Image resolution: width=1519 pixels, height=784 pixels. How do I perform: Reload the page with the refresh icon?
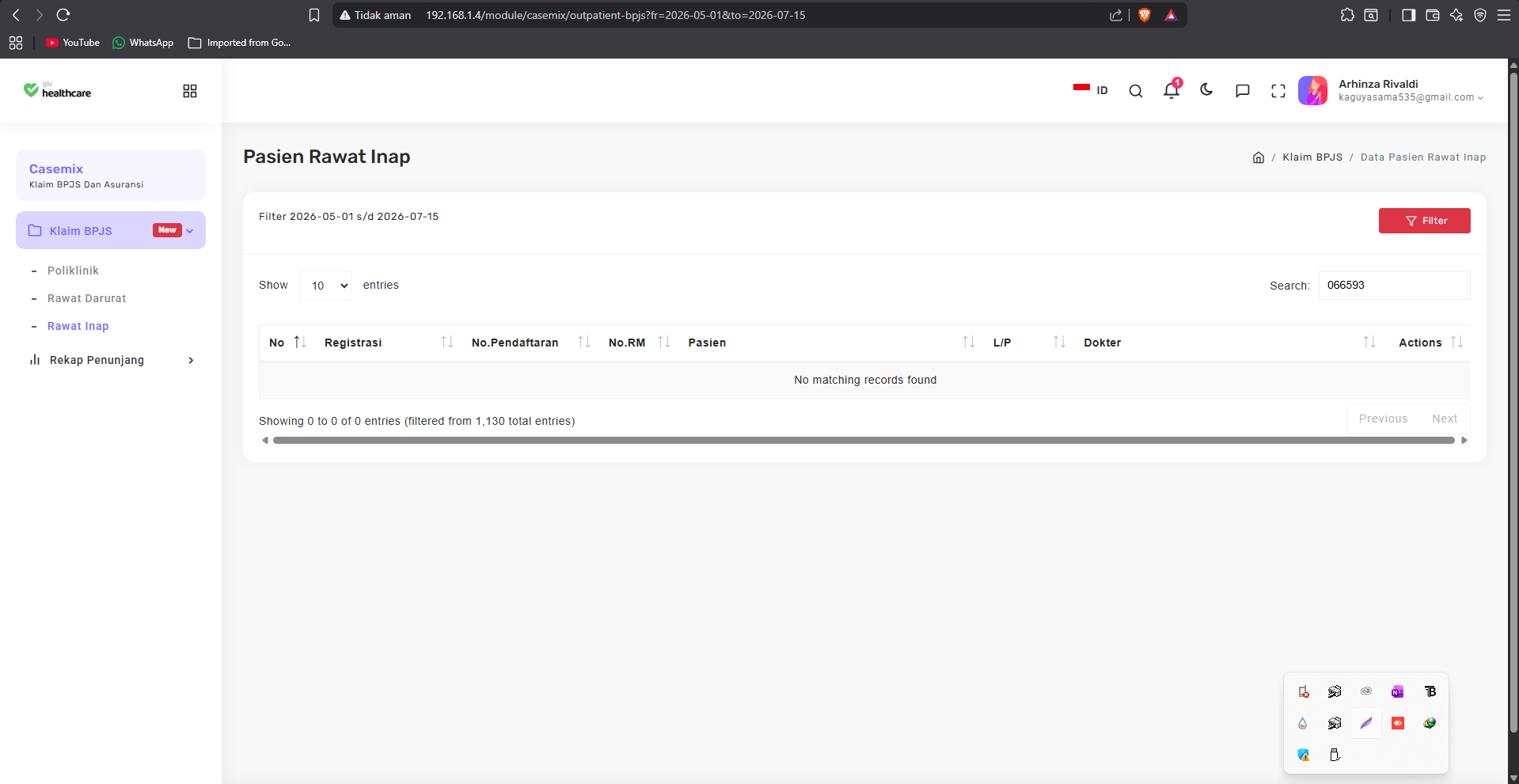63,15
